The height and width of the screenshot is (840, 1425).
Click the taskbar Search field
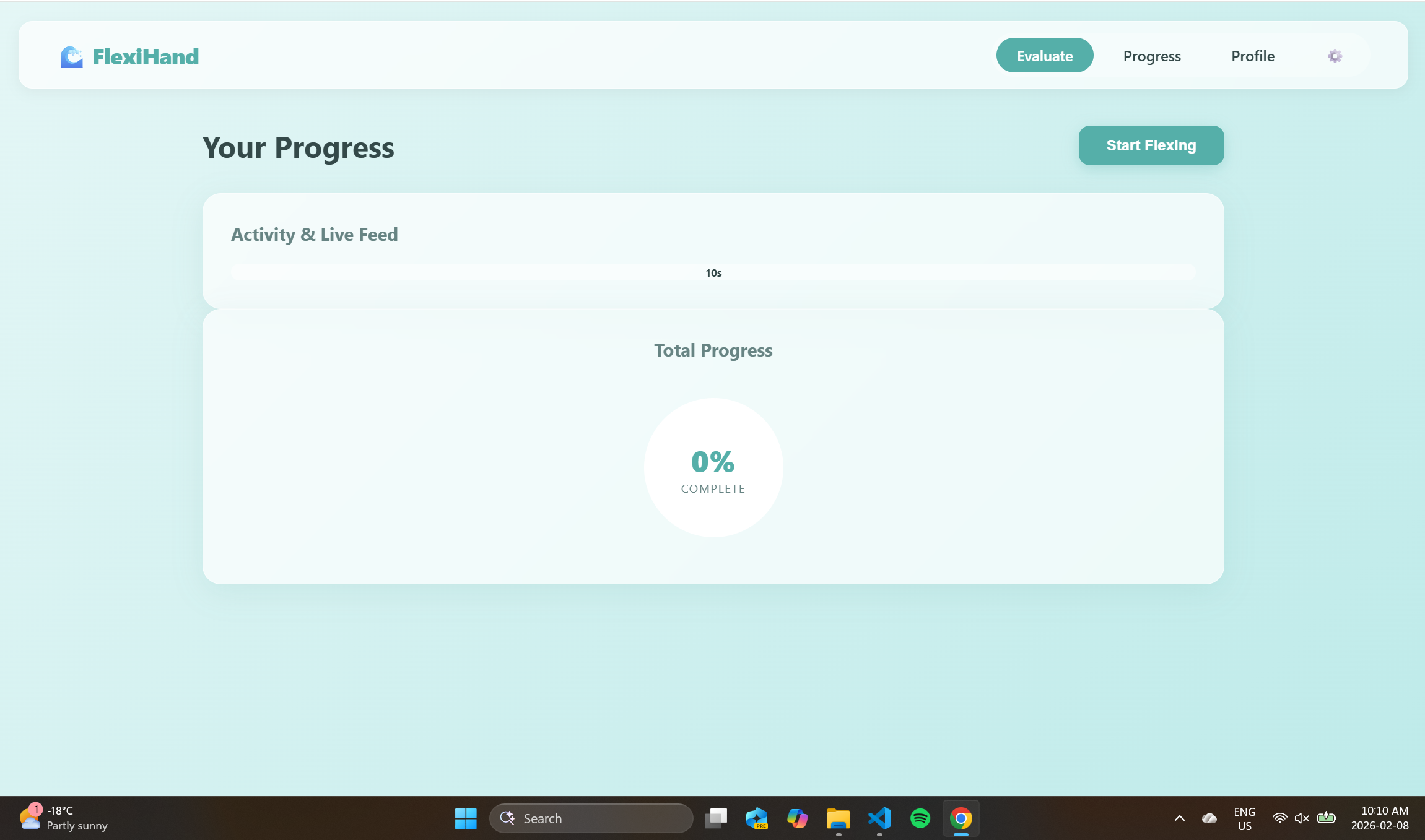click(x=591, y=818)
